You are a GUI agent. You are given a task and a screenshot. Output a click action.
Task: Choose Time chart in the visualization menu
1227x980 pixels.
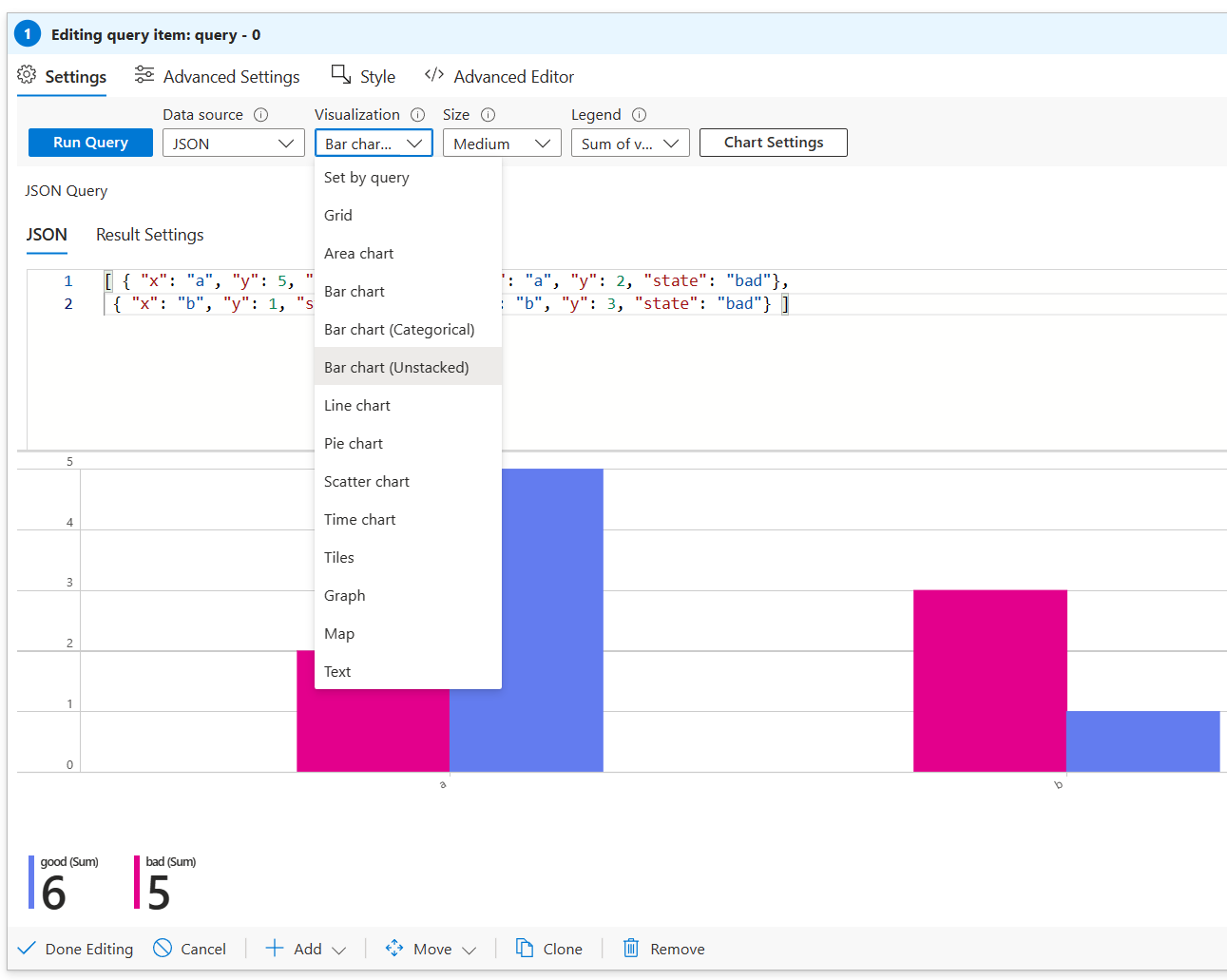pos(359,519)
